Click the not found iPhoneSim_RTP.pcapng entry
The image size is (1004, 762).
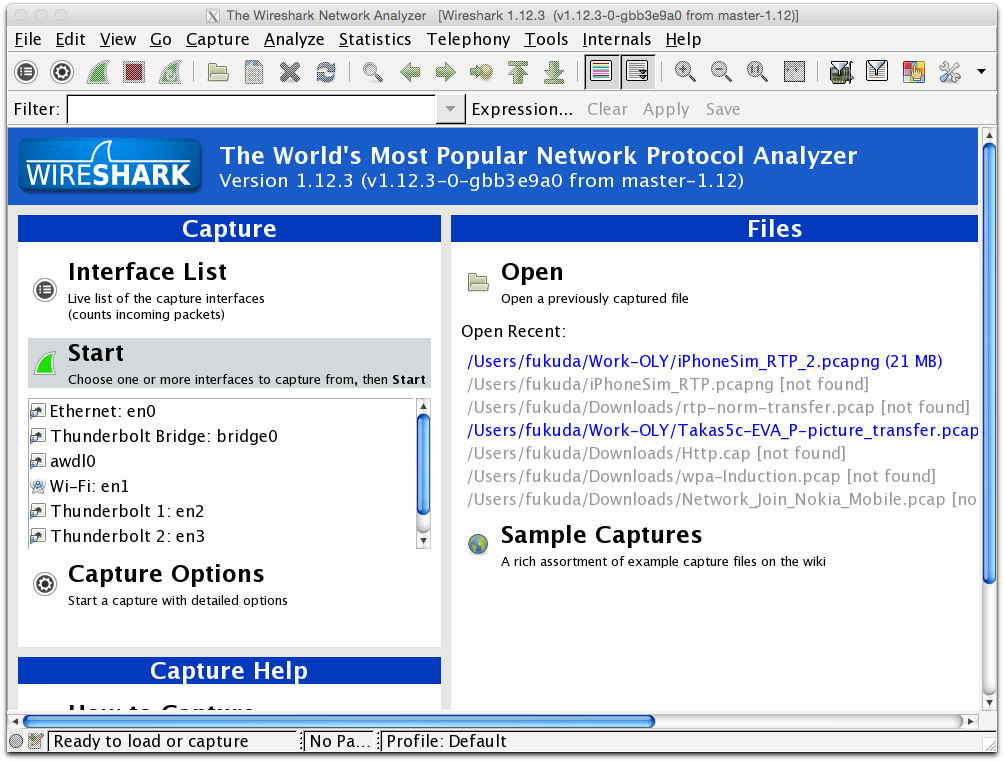(668, 385)
